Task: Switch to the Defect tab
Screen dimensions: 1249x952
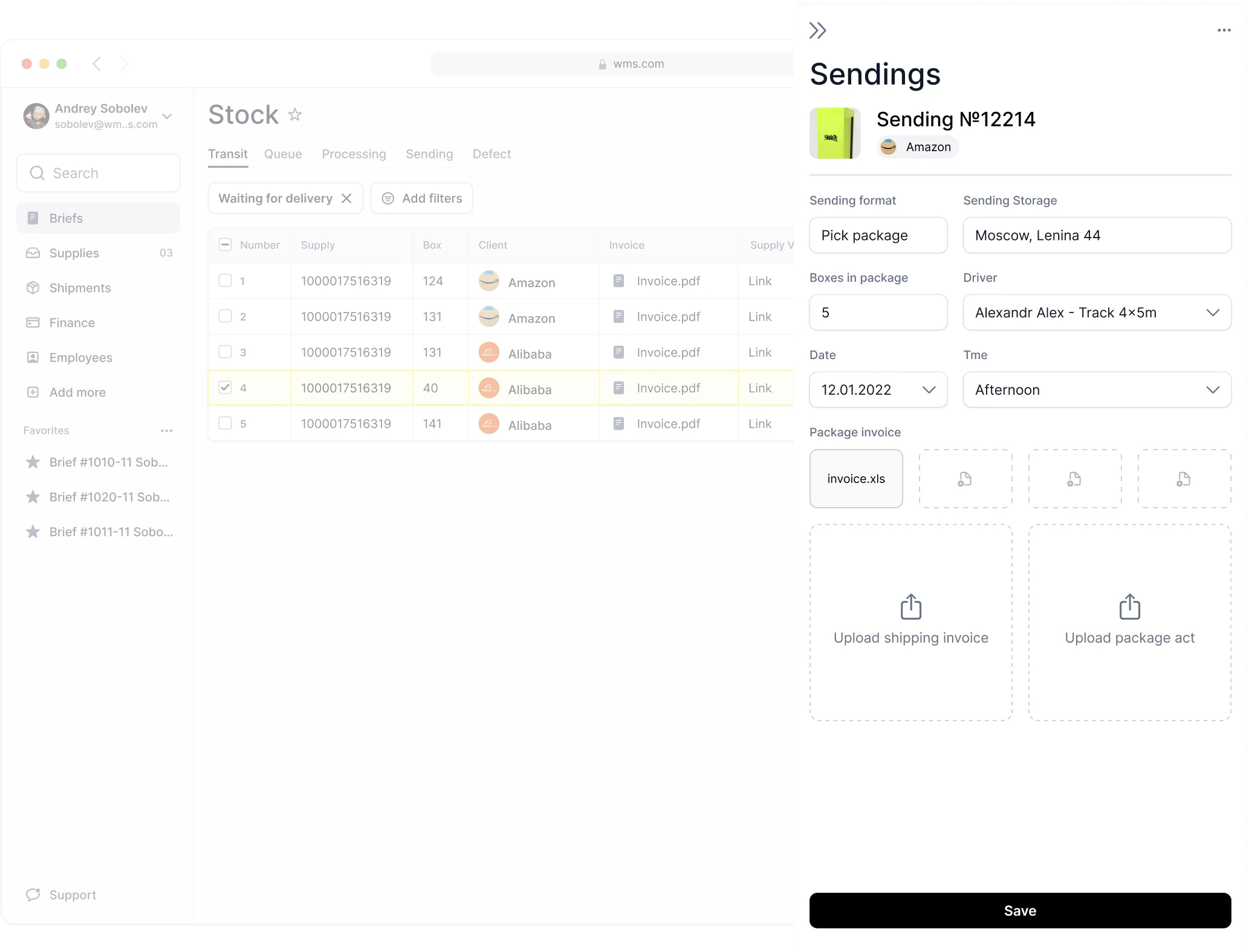Action: coord(491,154)
